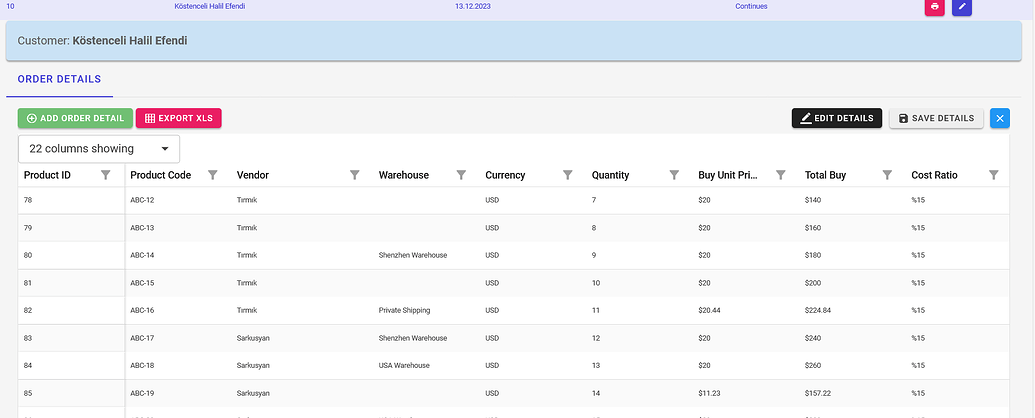Open the Buy Unit Price filter icon
Viewport: 1035px width, 418px height.
pos(781,175)
